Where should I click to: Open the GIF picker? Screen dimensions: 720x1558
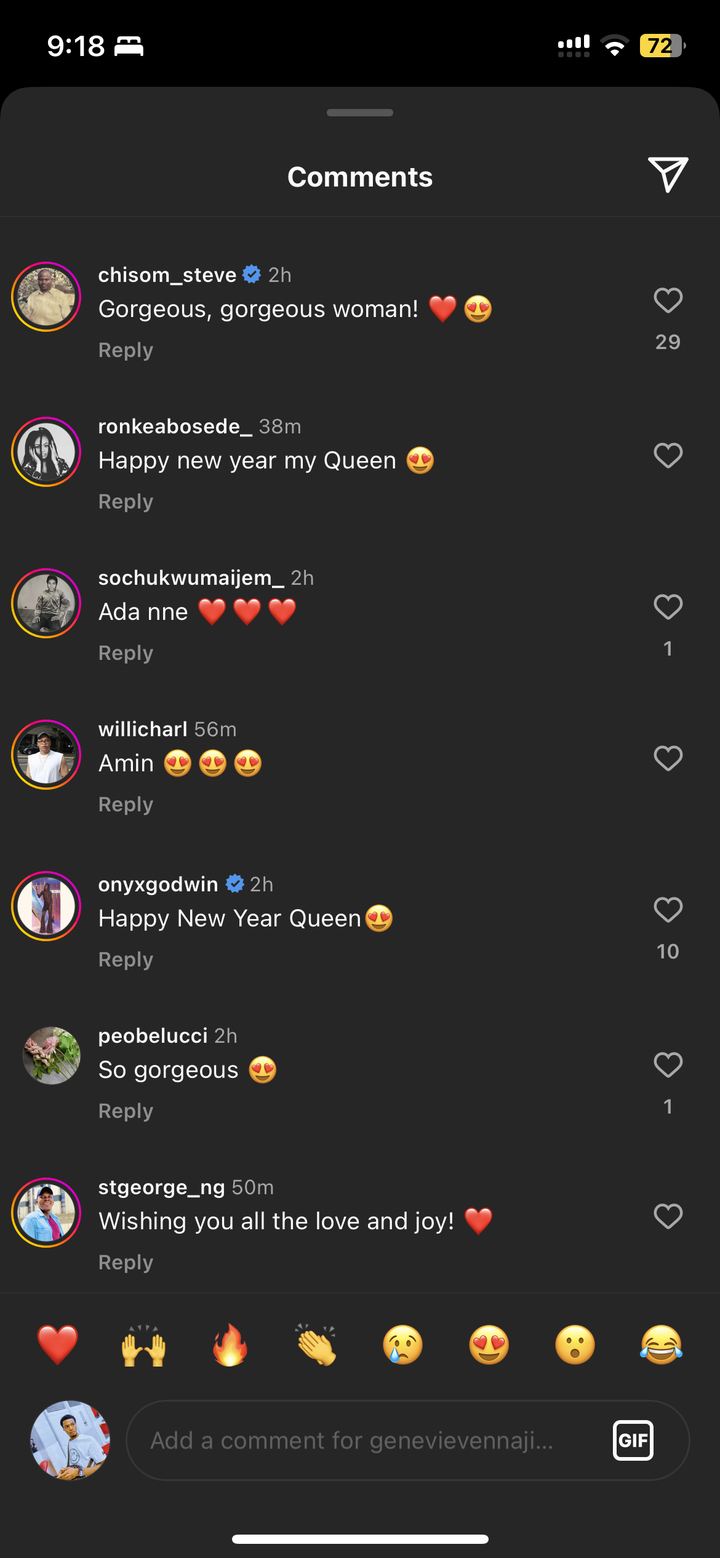coord(633,1440)
